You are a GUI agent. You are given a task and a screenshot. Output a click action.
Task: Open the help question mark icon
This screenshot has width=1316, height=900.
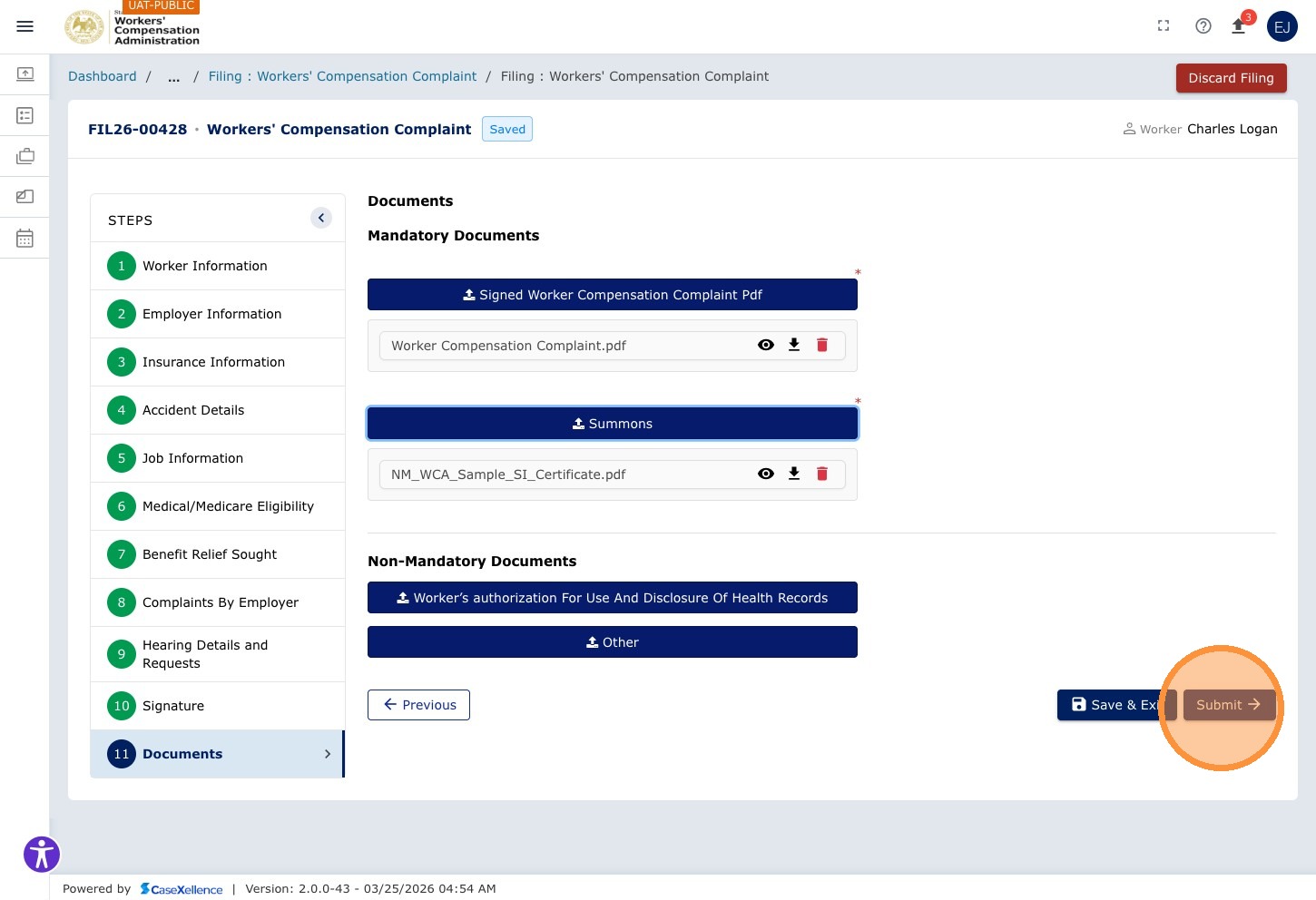[x=1203, y=26]
